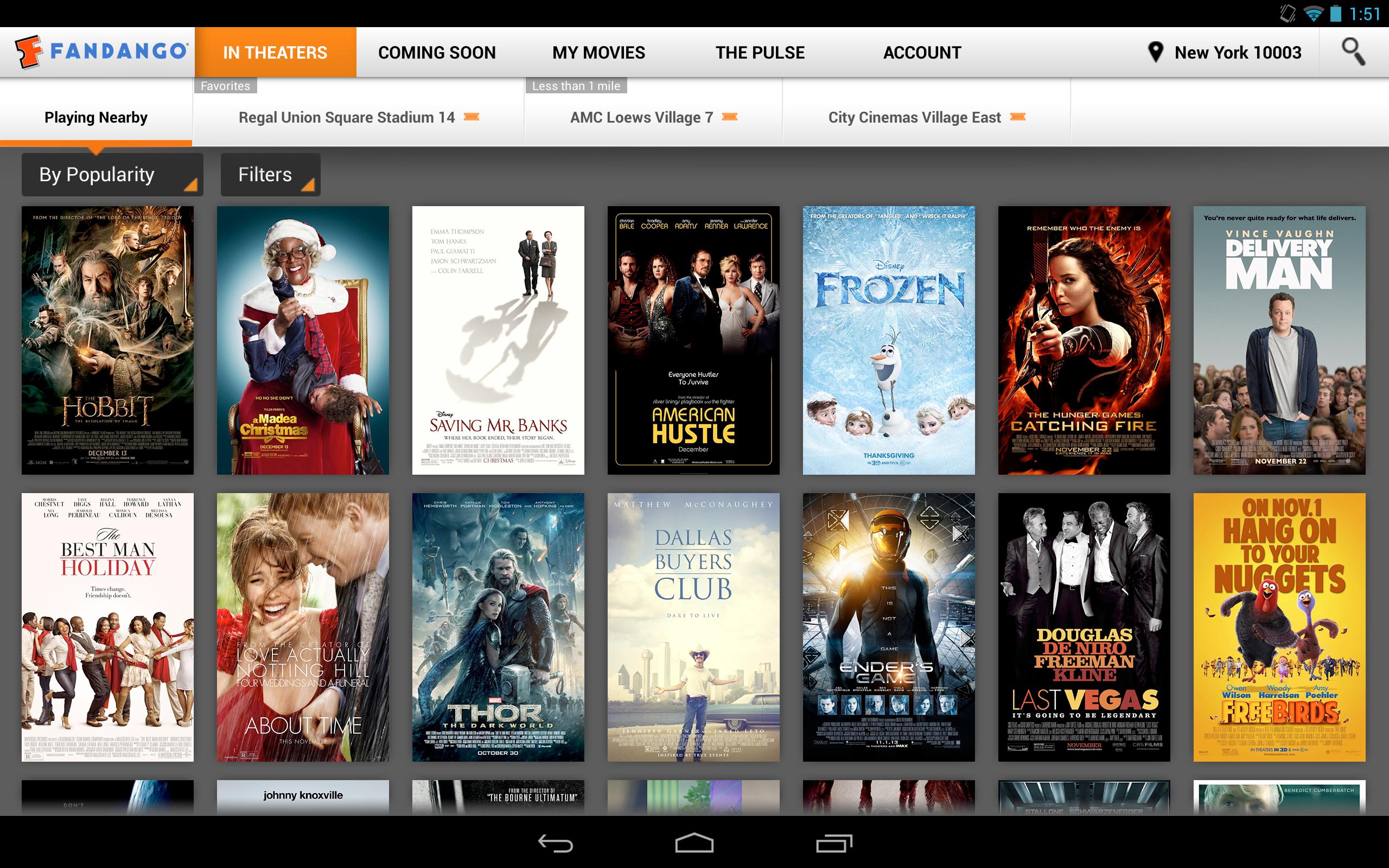Tap the clock showing 1:51
The height and width of the screenshot is (868, 1389).
point(1365,14)
